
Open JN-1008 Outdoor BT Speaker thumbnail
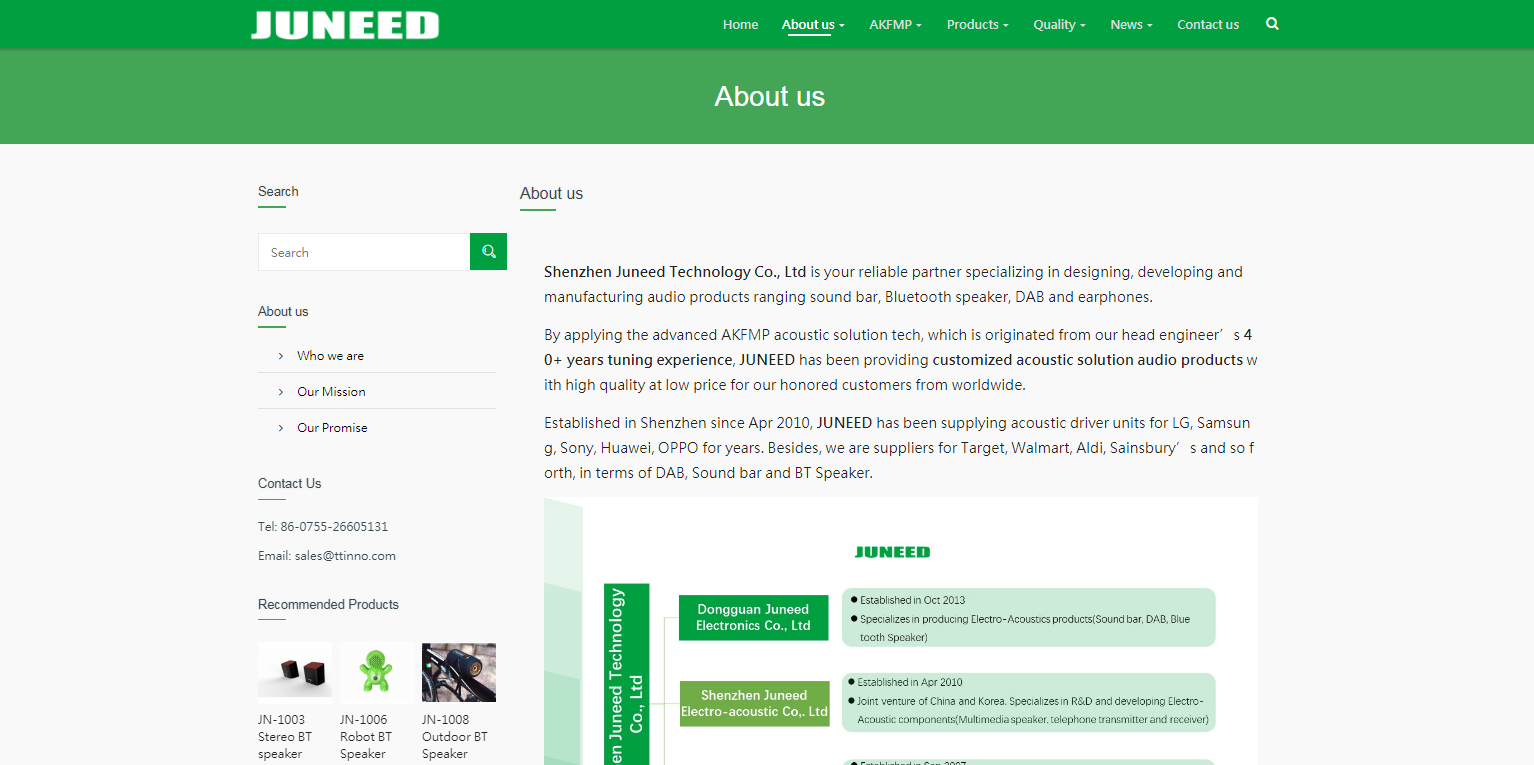point(459,672)
